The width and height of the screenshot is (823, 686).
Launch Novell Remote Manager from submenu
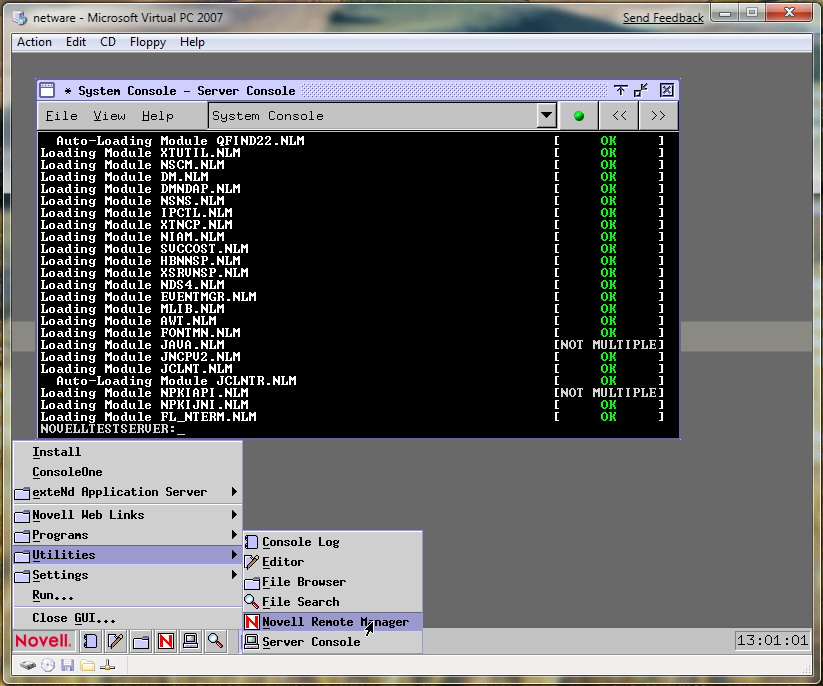(x=333, y=622)
